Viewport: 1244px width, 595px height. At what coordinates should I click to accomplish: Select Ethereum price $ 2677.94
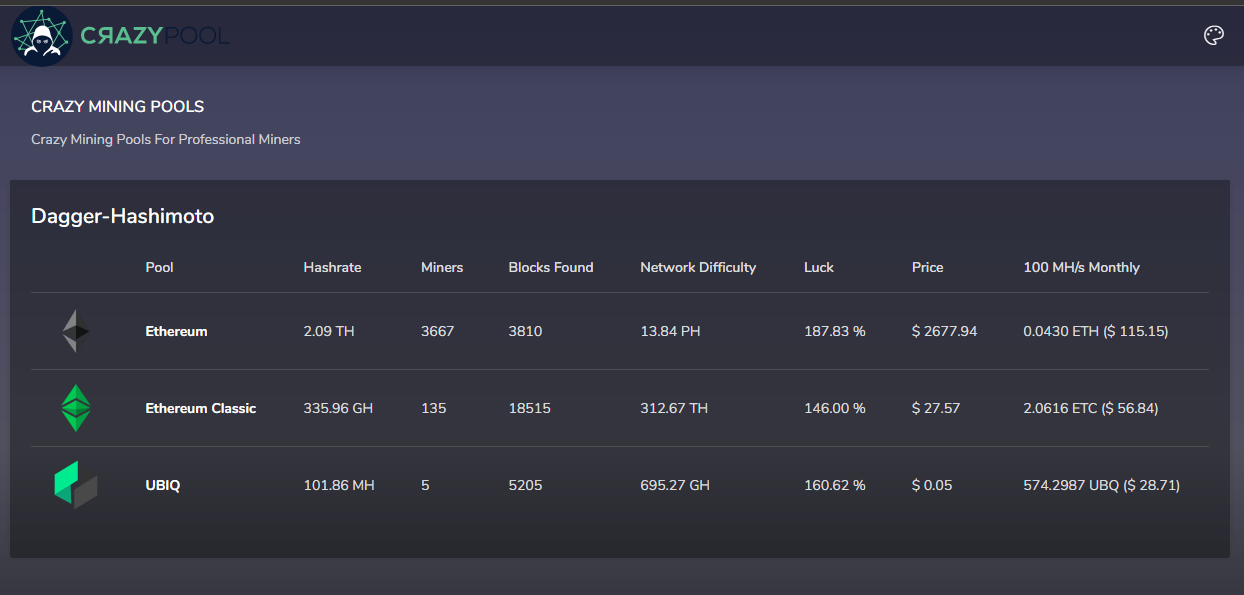[x=945, y=331]
